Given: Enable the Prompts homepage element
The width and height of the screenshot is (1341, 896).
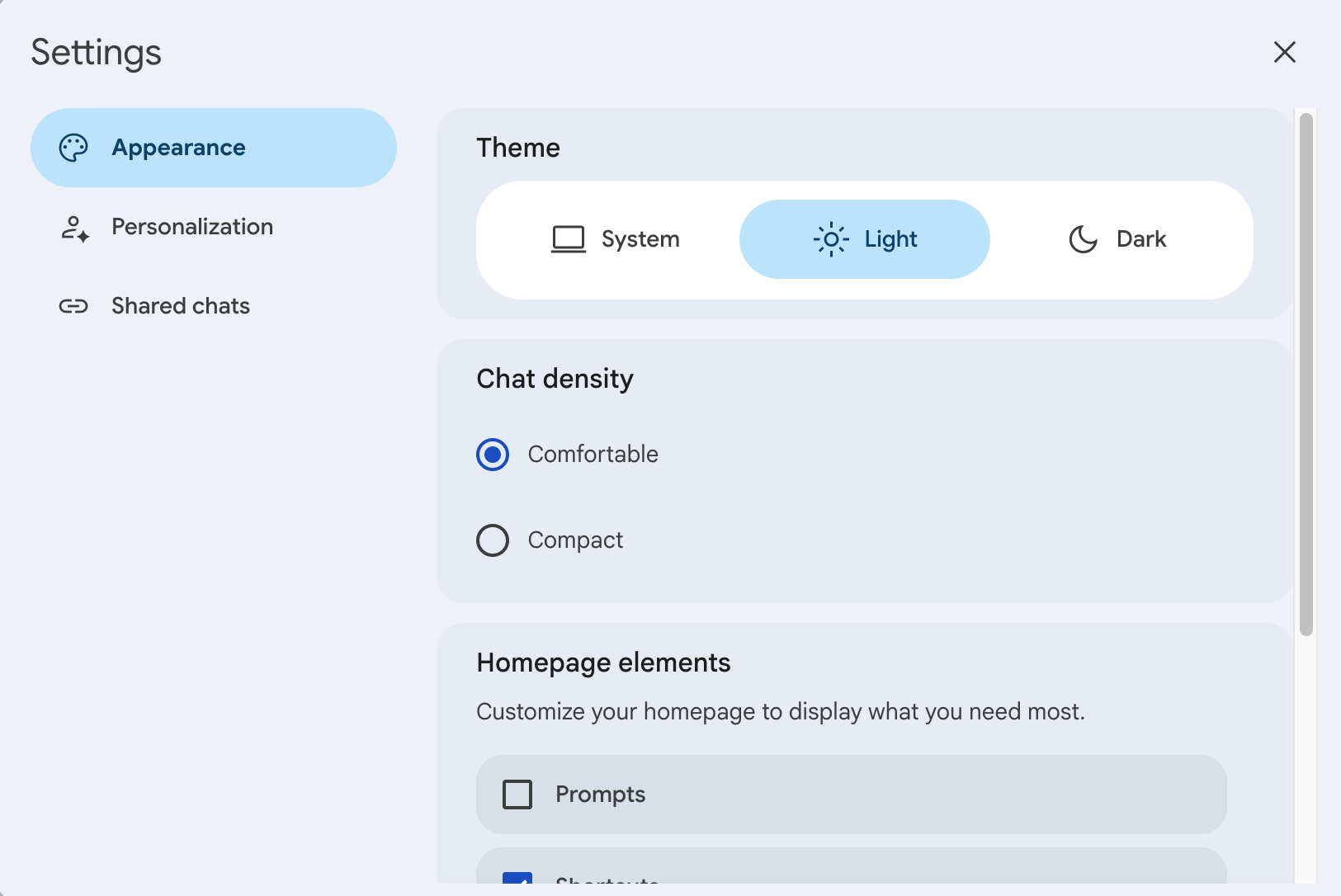Looking at the screenshot, I should coord(517,794).
